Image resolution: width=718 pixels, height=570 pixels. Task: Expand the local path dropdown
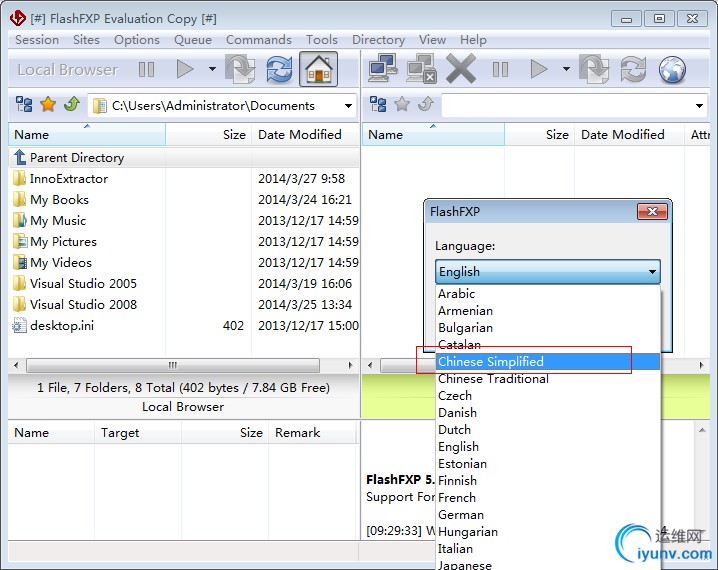point(348,106)
